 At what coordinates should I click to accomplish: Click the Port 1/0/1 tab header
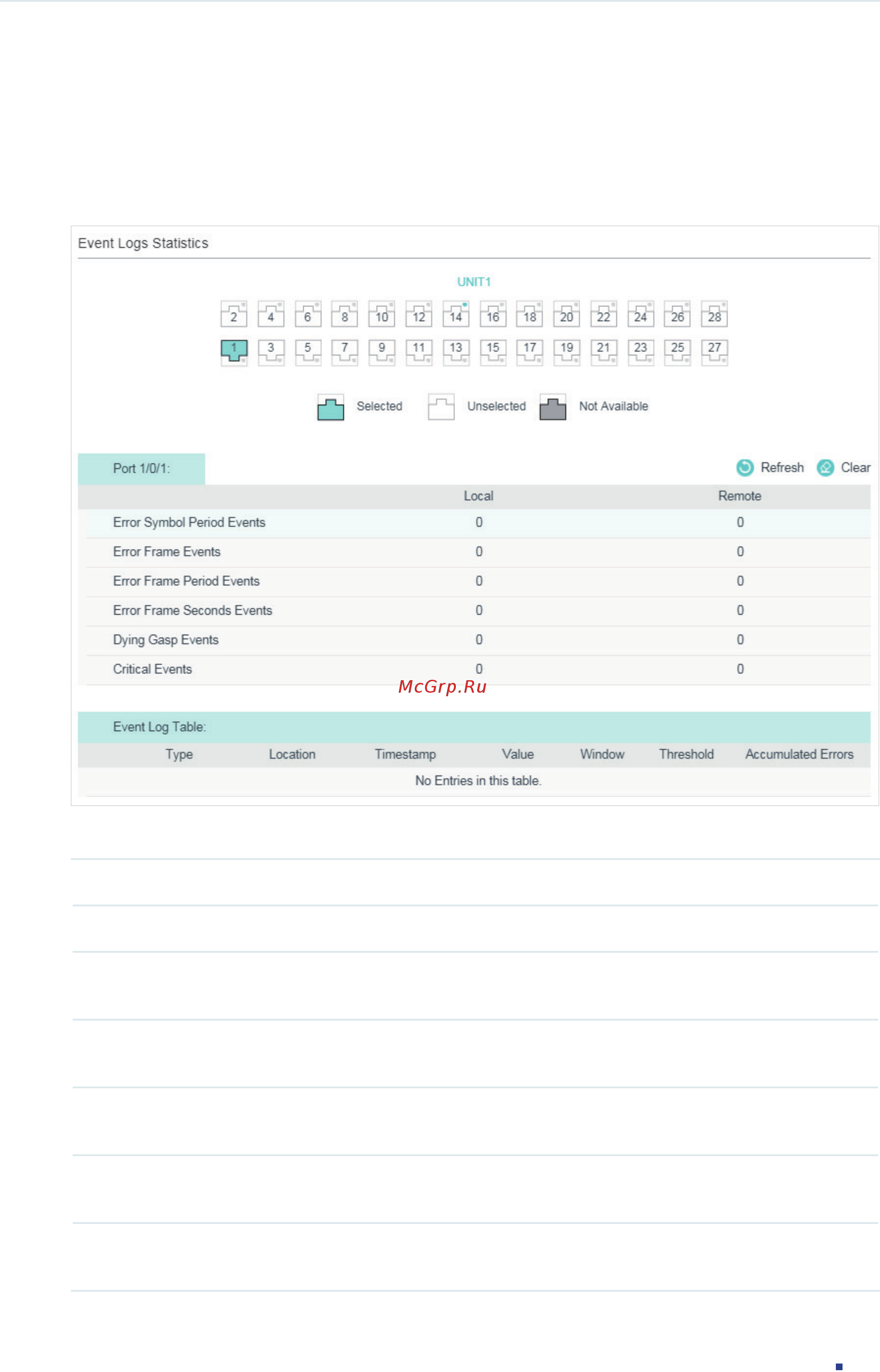point(141,469)
